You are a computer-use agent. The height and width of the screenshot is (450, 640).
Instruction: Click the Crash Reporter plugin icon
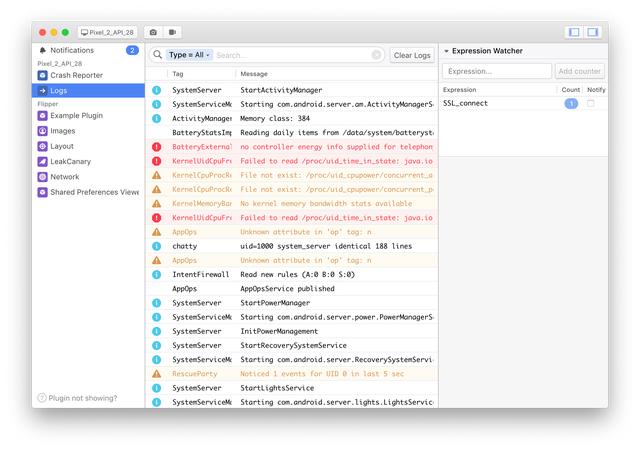[42, 75]
